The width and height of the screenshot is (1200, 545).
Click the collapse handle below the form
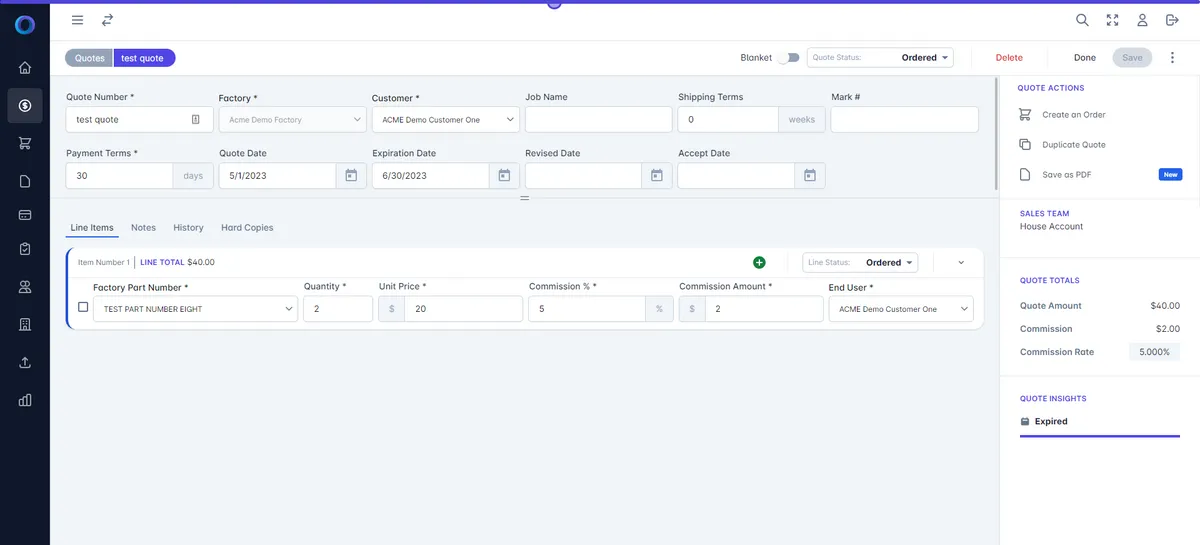click(x=524, y=198)
